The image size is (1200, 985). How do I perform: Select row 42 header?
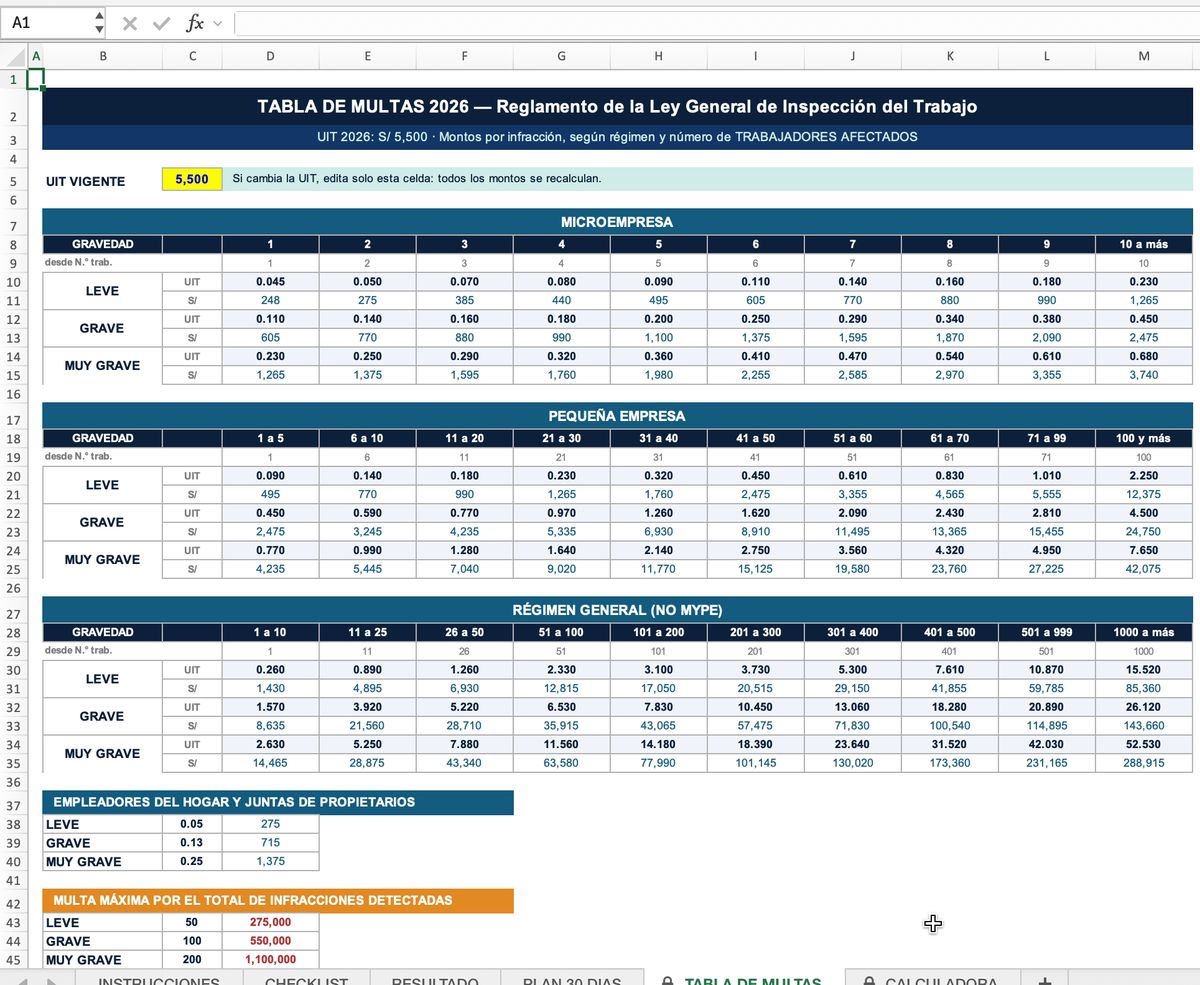click(x=13, y=903)
